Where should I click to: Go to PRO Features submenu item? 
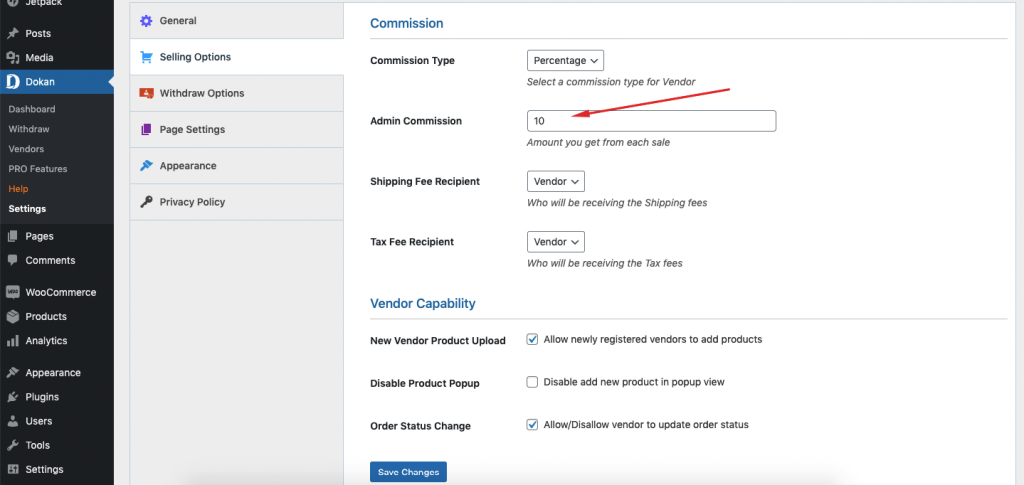[38, 169]
